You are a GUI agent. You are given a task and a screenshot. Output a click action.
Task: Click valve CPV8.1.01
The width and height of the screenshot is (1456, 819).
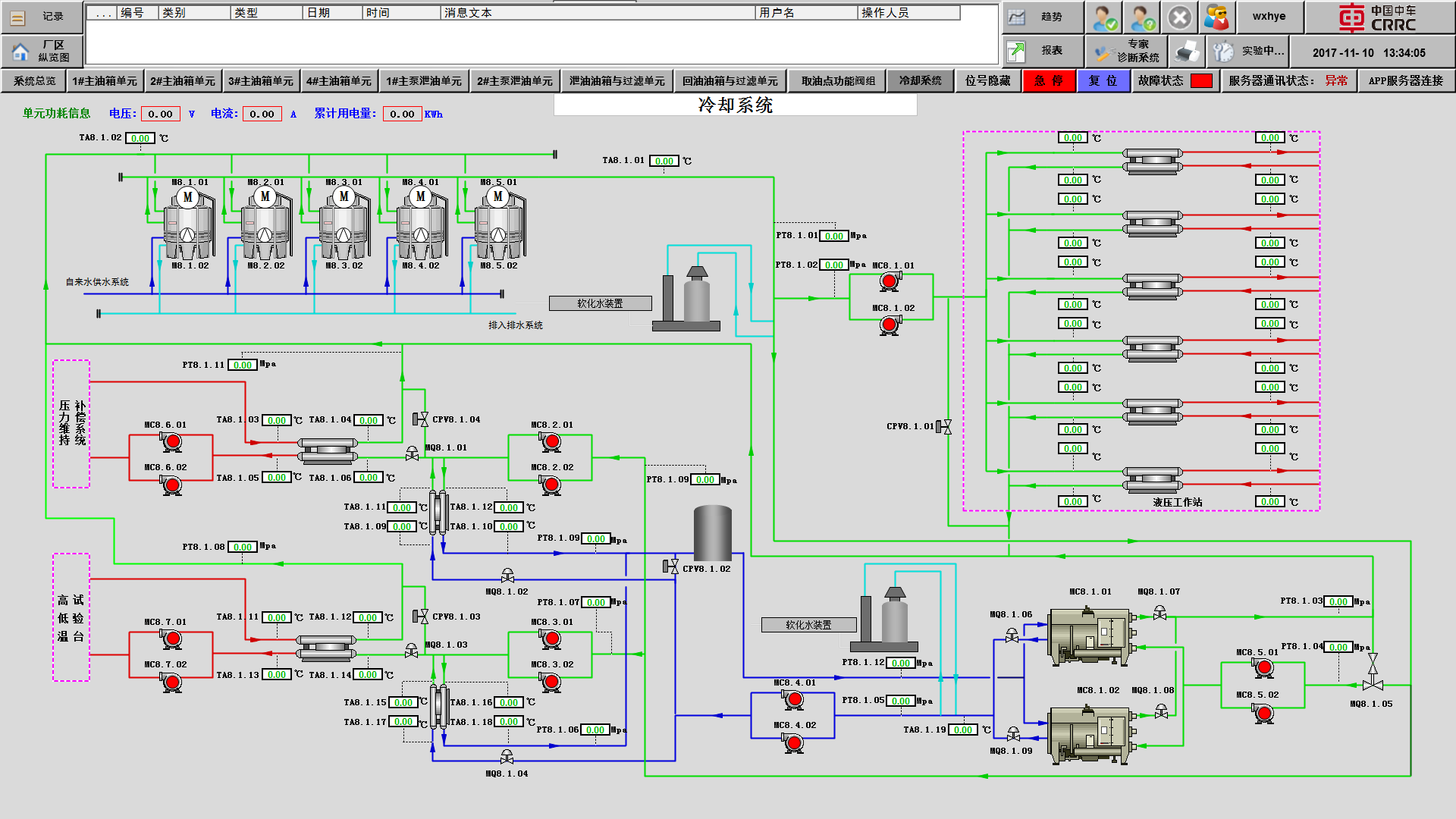[x=943, y=427]
